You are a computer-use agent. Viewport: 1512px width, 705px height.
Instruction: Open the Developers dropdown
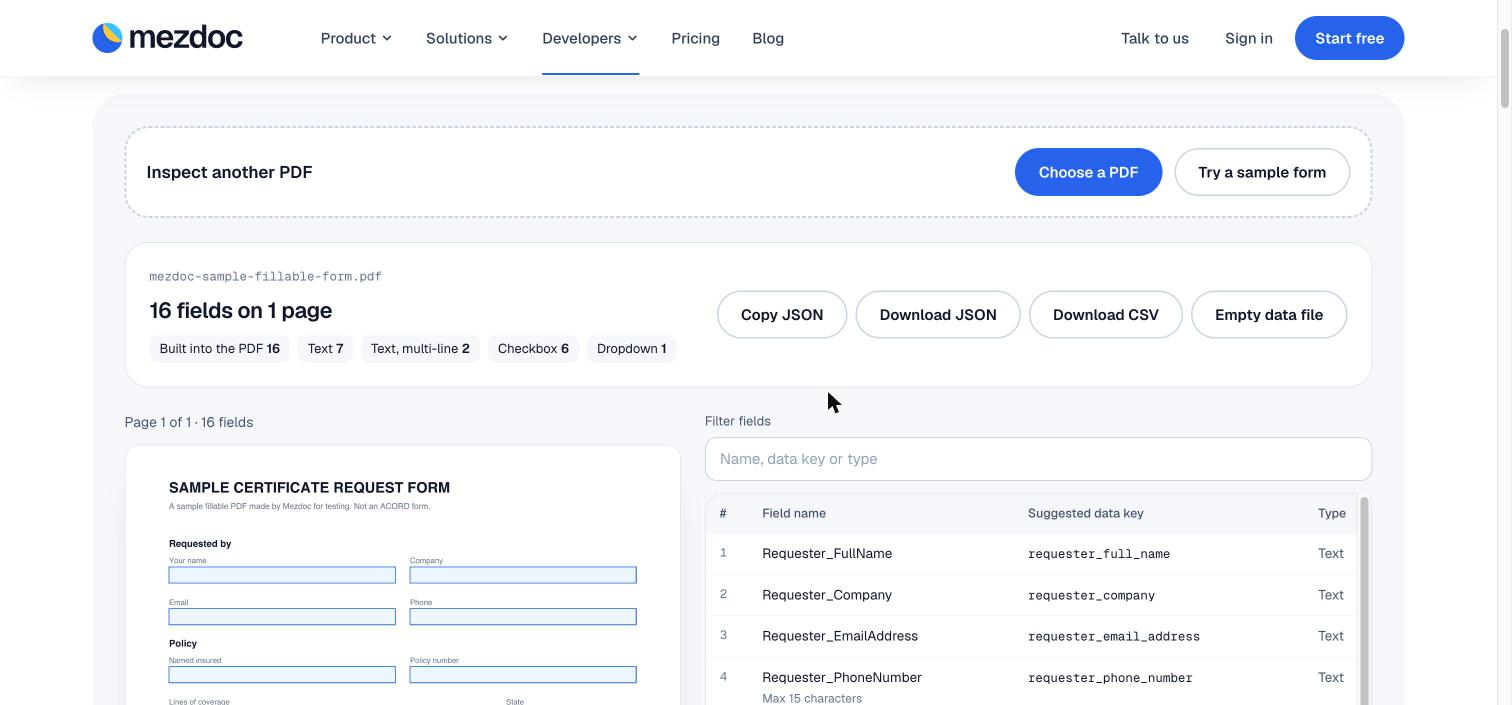point(590,38)
